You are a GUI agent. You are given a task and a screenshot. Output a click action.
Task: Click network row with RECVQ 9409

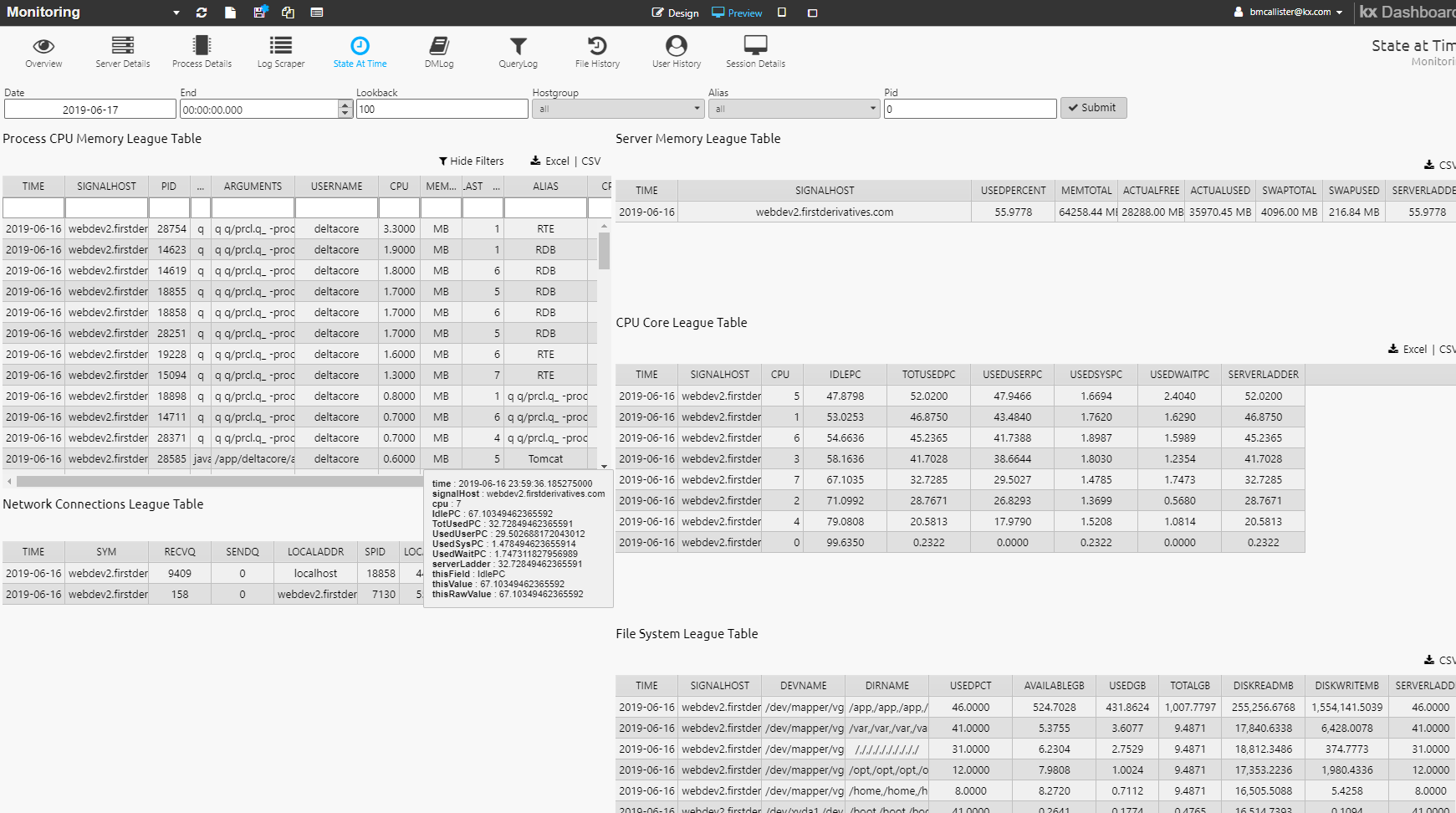pos(213,573)
